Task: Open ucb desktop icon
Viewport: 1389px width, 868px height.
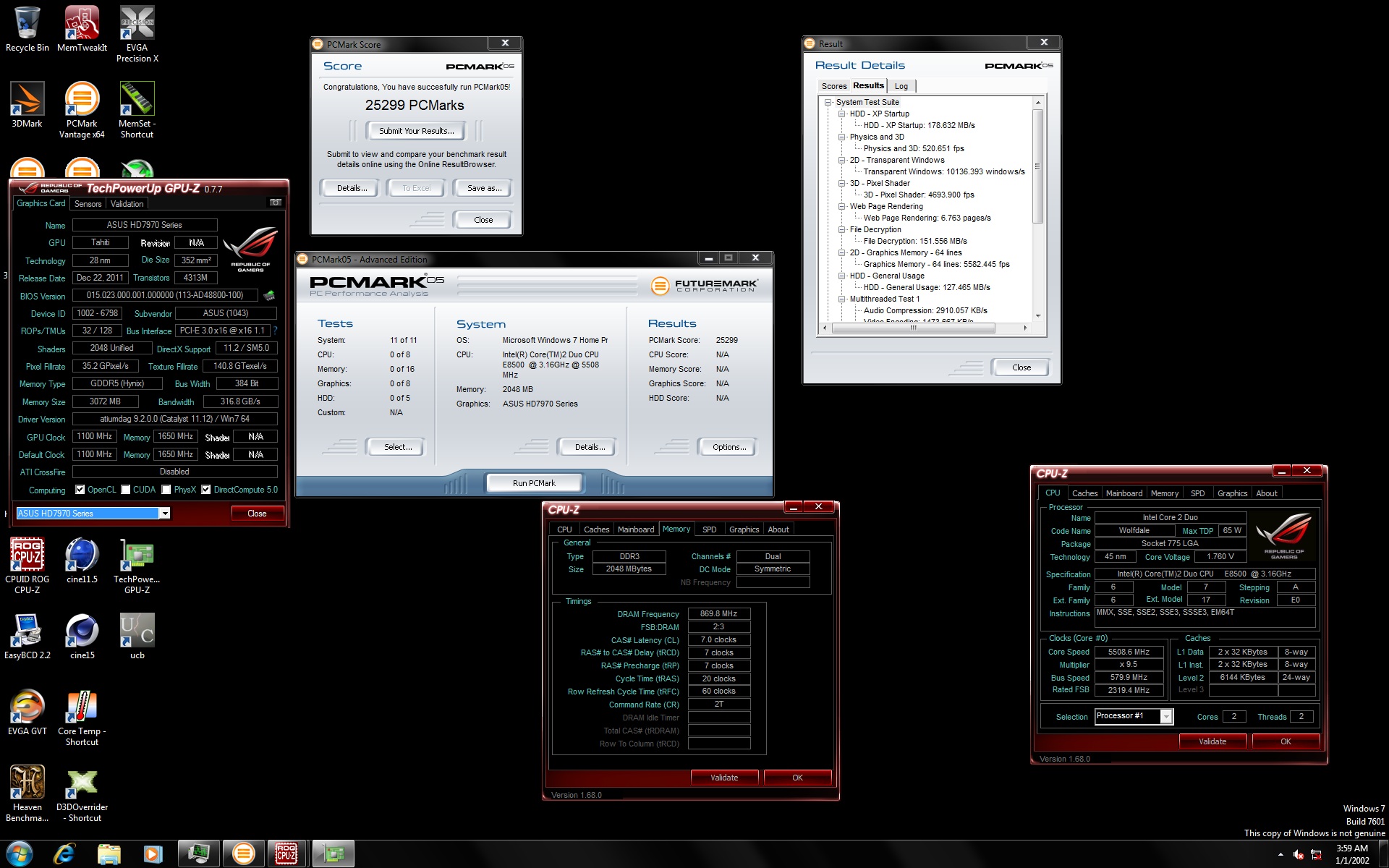Action: pos(137,637)
